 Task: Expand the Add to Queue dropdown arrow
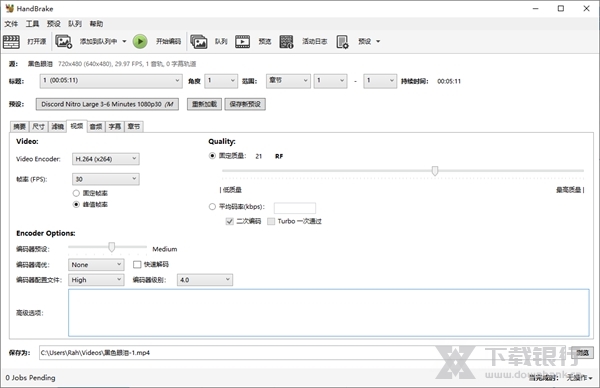click(124, 41)
